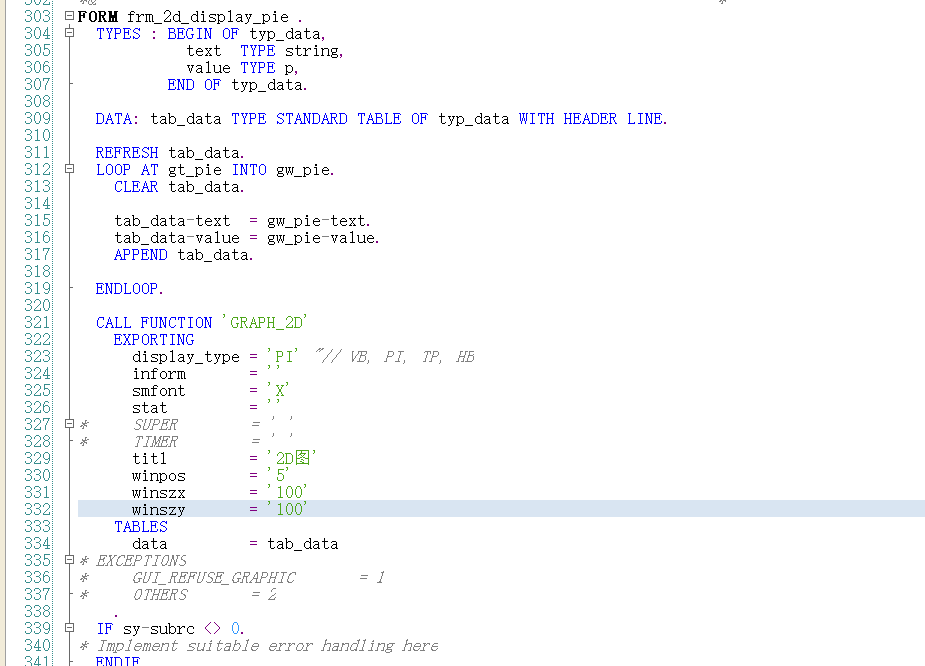925x666 pixels.
Task: Click the 'GRAPH_2D' function name string
Action: 264,323
